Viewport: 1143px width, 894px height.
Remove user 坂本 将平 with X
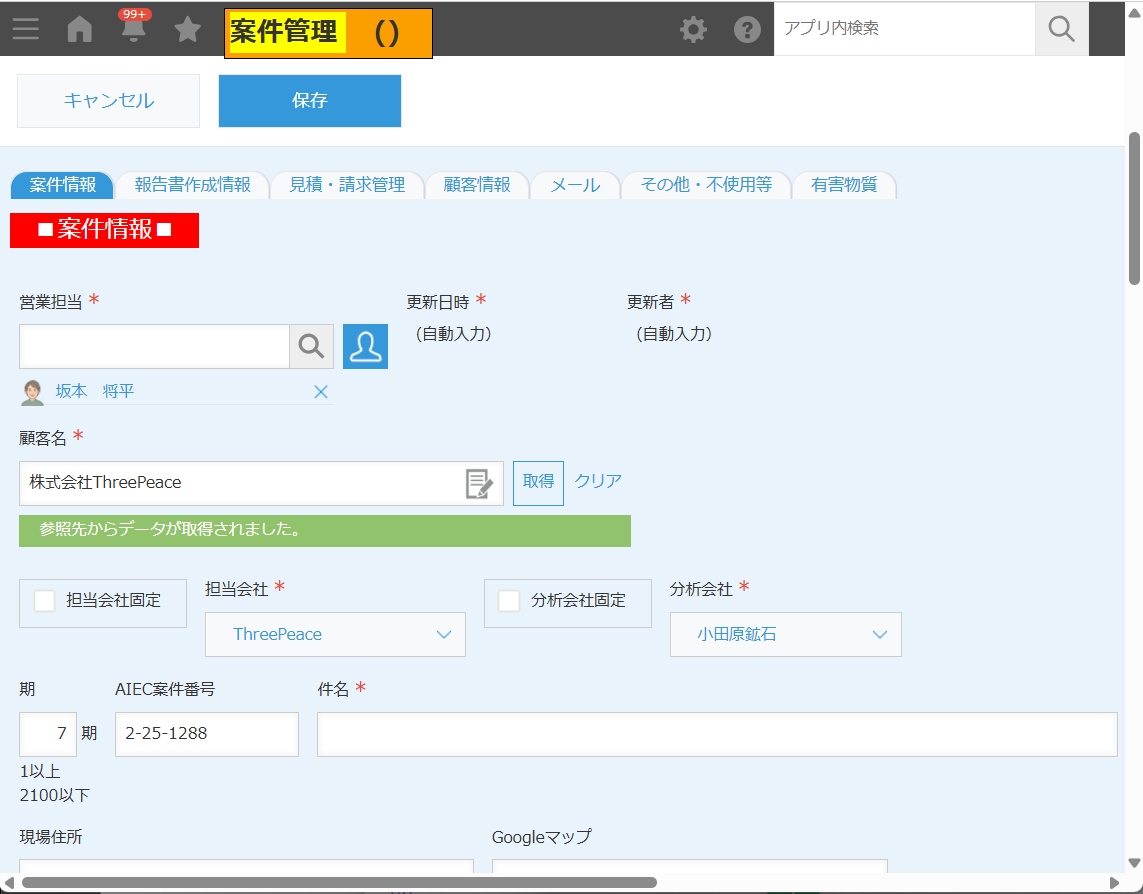(x=321, y=392)
